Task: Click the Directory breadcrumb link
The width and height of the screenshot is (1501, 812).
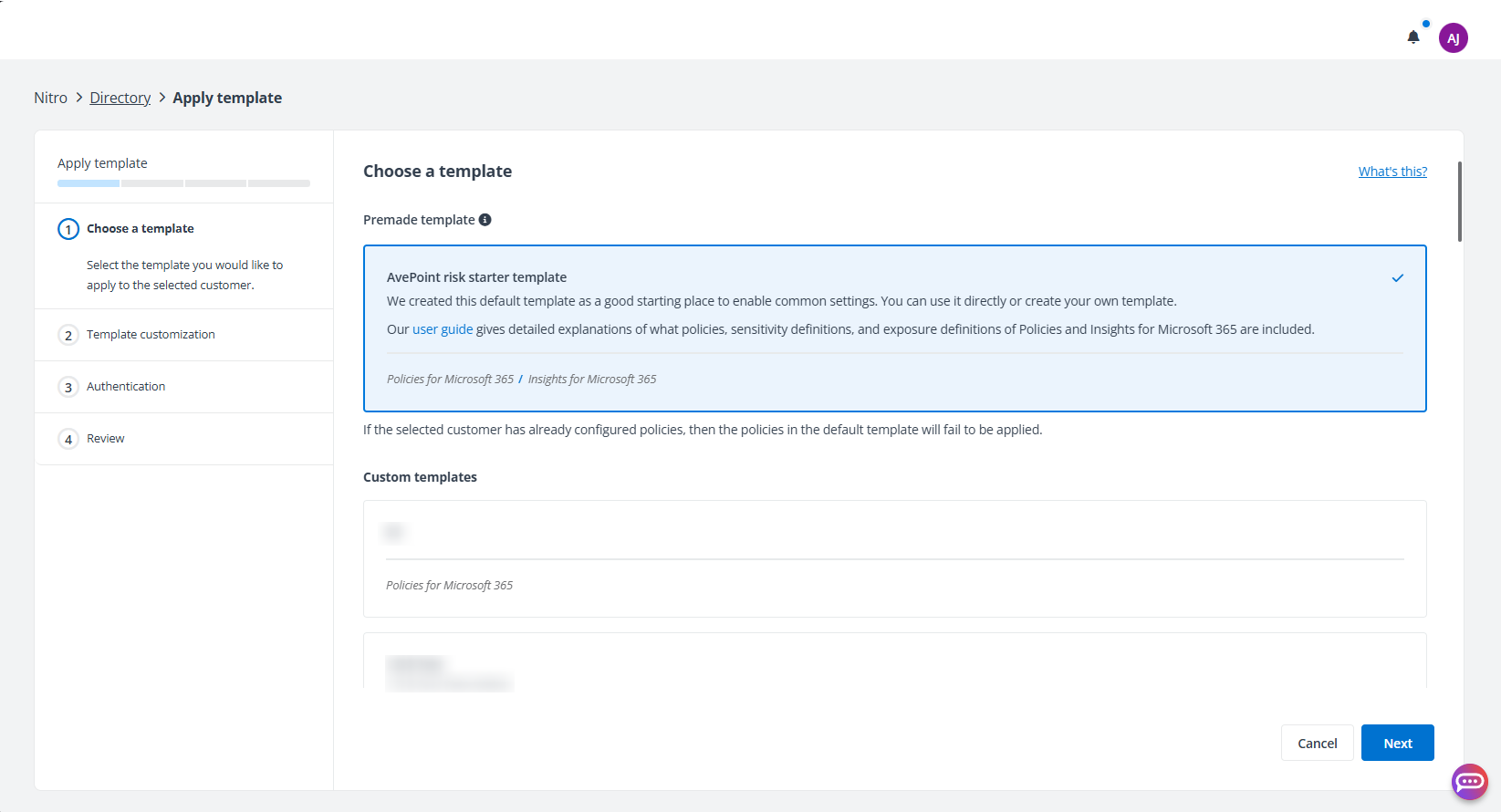Action: tap(120, 98)
